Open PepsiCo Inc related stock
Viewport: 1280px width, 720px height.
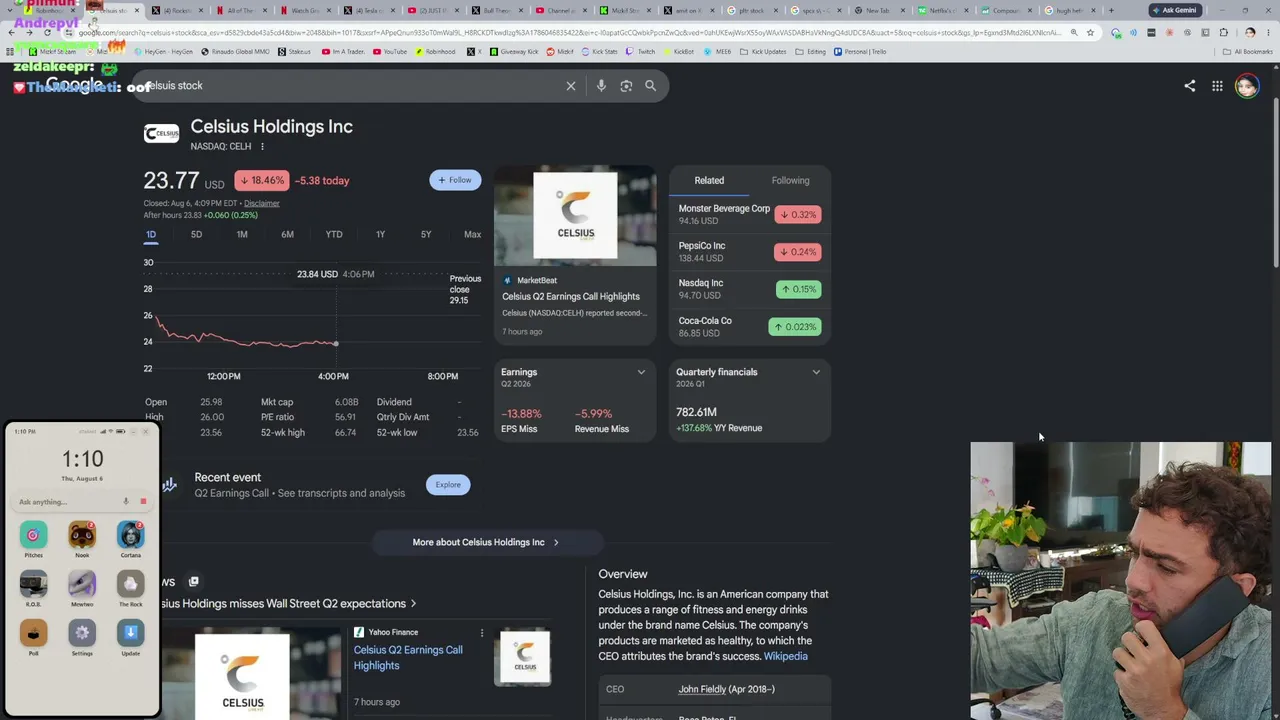(750, 252)
